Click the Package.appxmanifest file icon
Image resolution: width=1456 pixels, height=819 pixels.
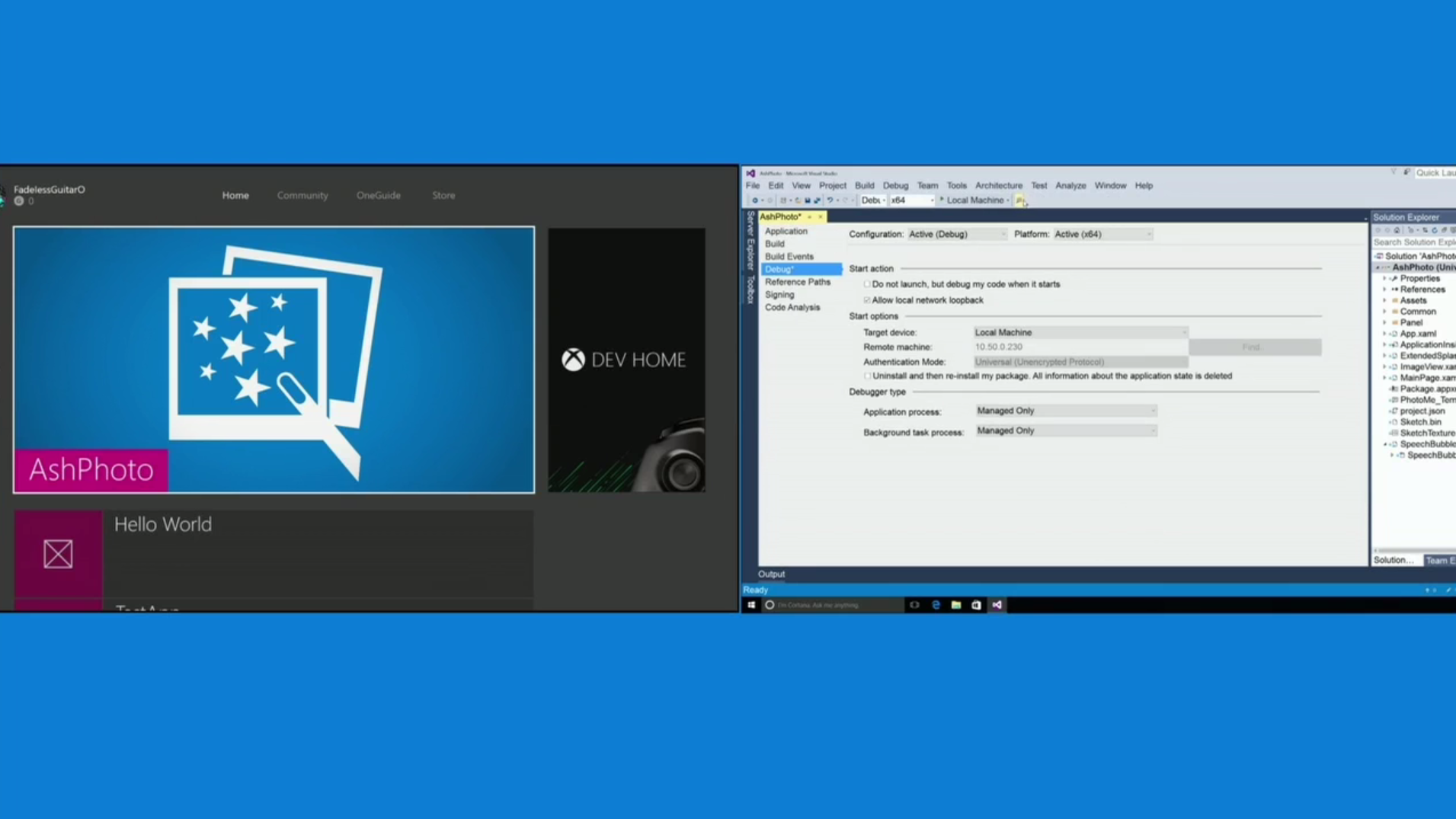1394,389
